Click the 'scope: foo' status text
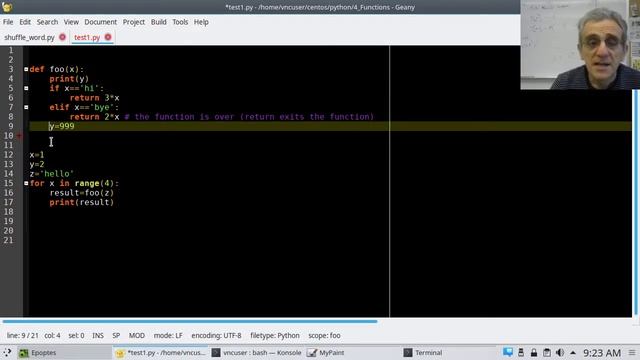This screenshot has width=640, height=360. 324,336
